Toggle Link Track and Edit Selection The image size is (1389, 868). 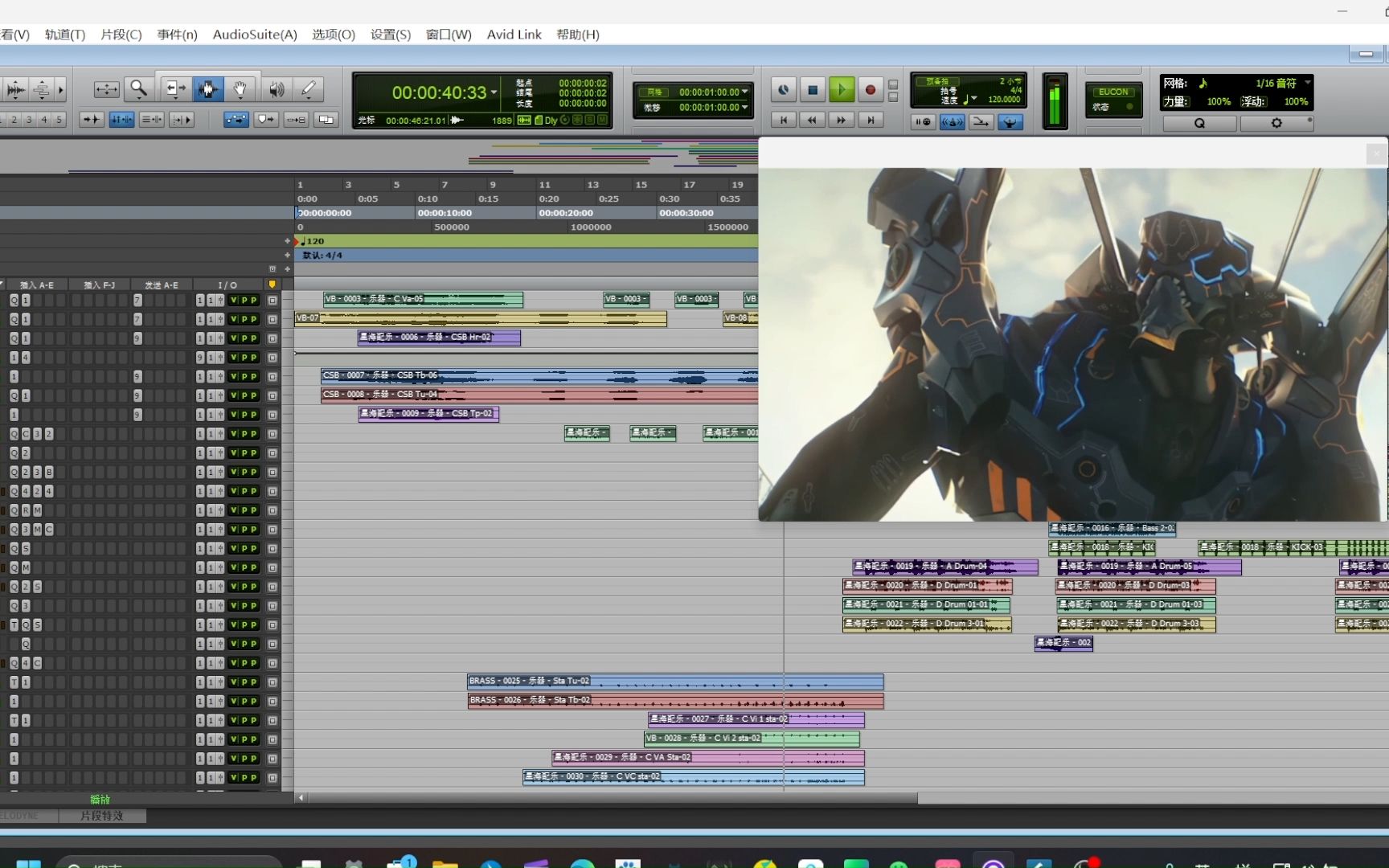[x=152, y=119]
